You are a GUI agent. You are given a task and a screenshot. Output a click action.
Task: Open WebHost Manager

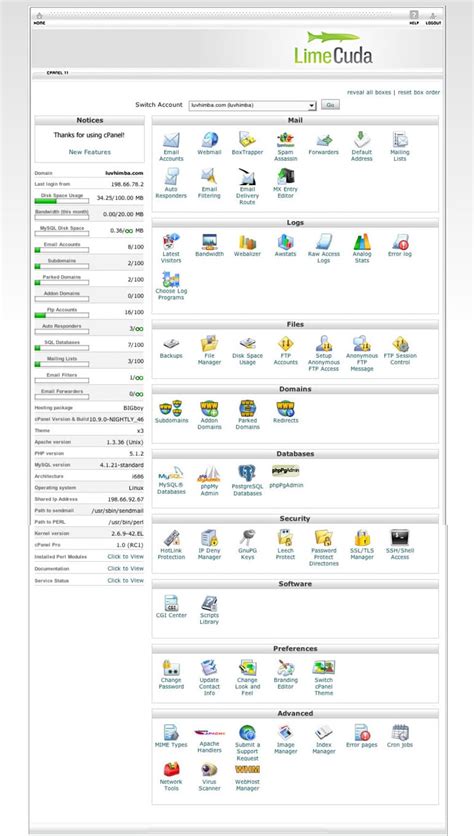coord(247,776)
